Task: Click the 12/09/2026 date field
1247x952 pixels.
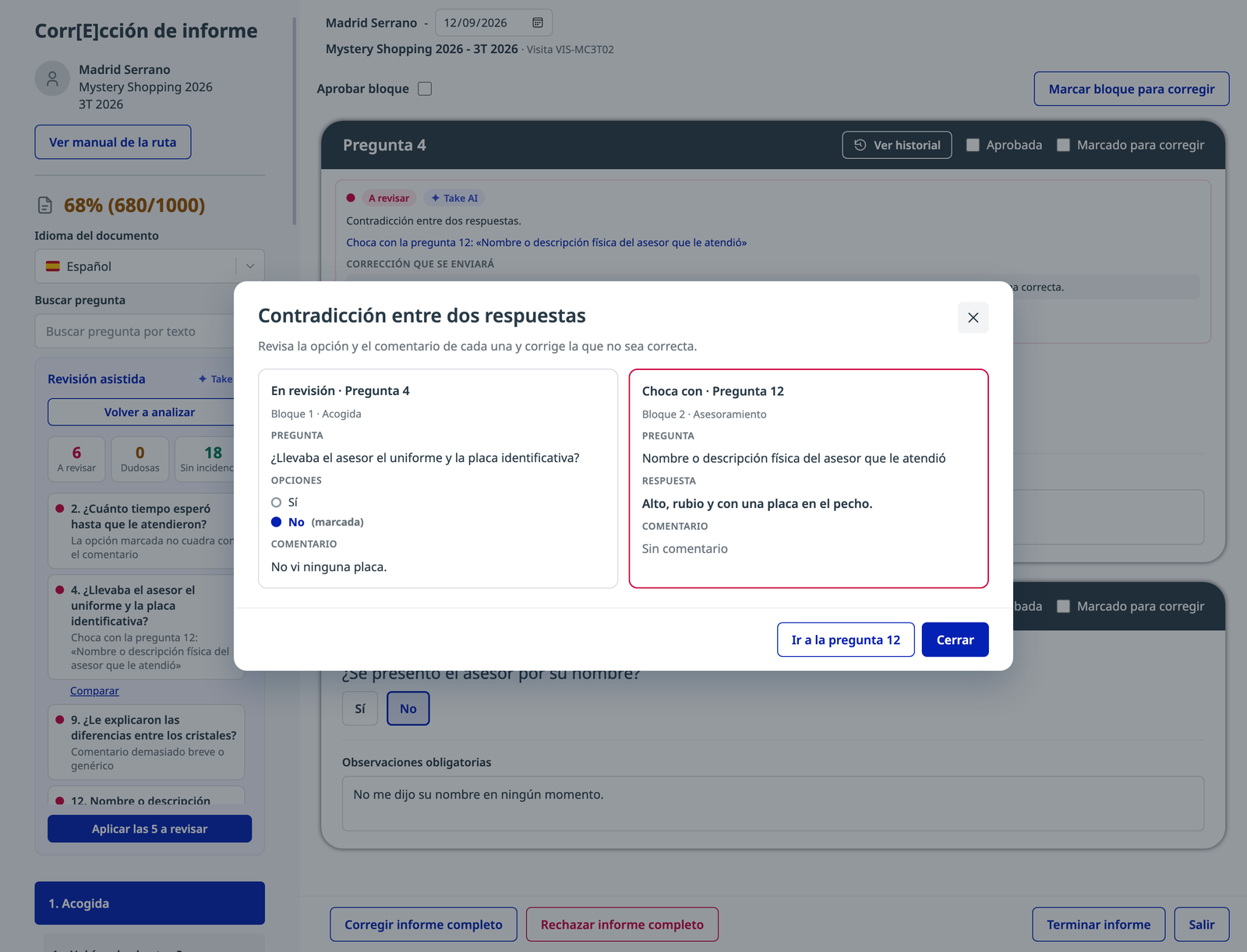Action: (x=493, y=23)
